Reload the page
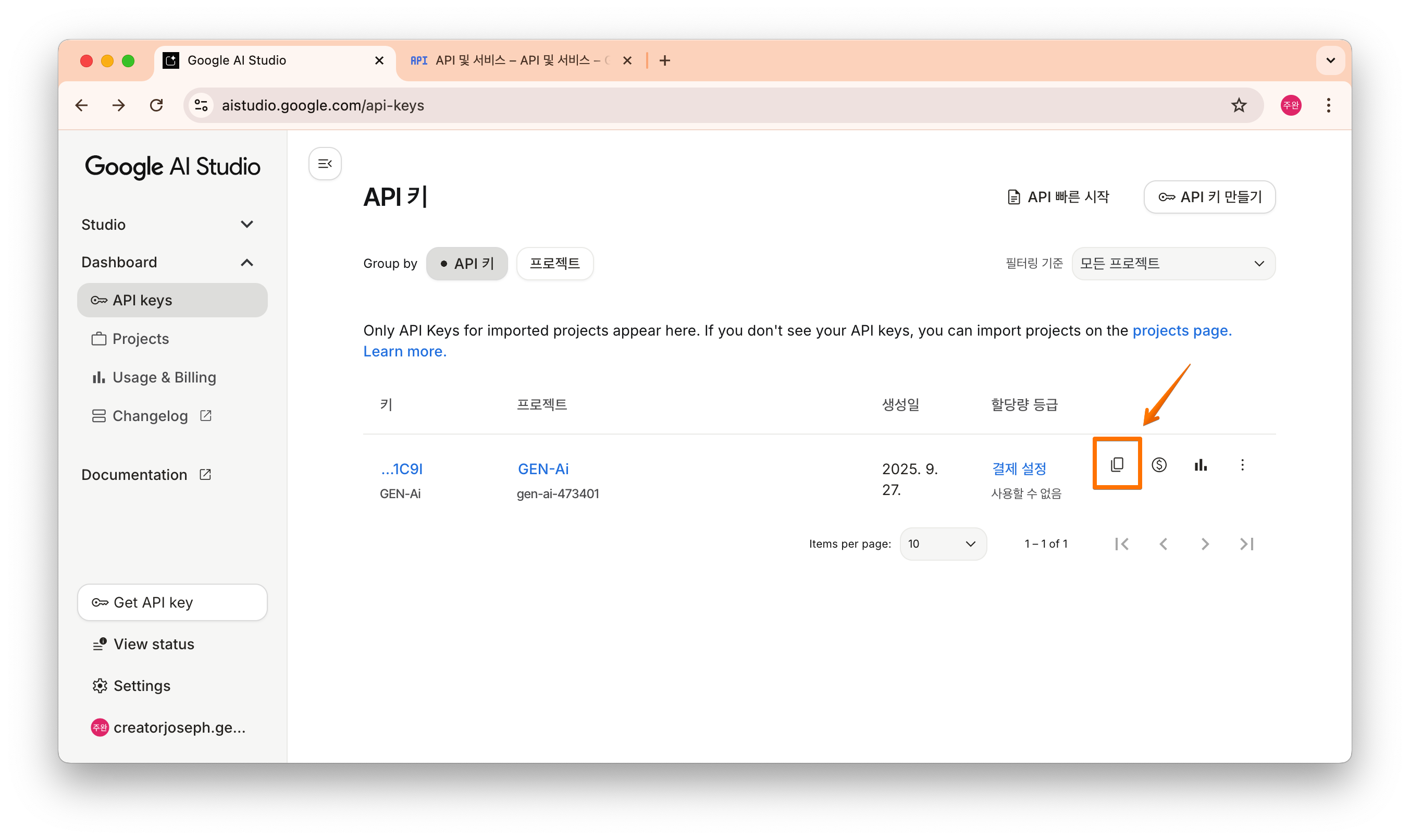This screenshot has width=1410, height=840. [x=157, y=105]
